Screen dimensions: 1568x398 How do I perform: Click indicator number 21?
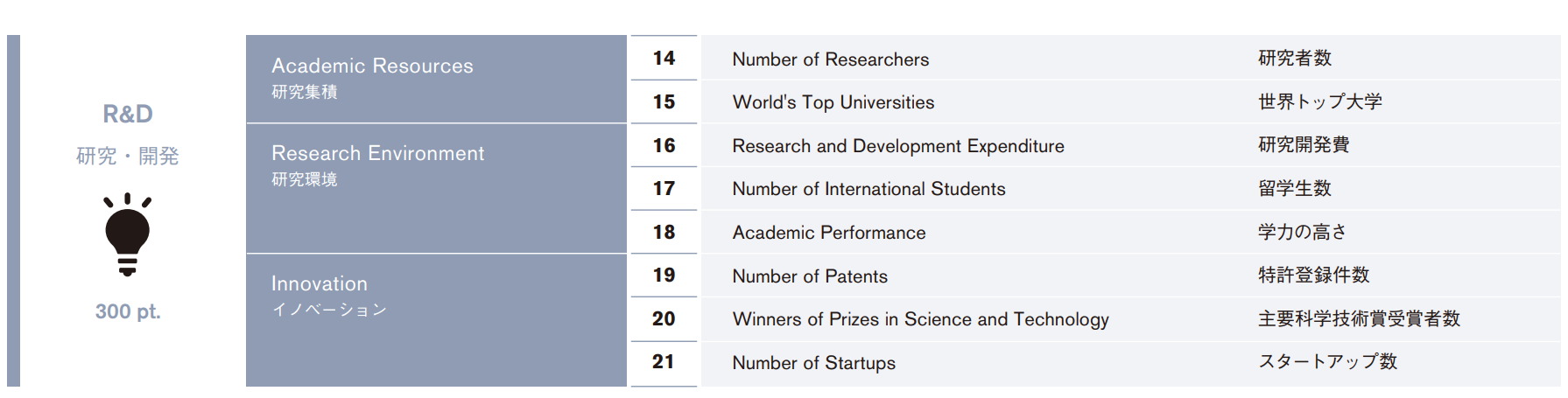tap(664, 362)
